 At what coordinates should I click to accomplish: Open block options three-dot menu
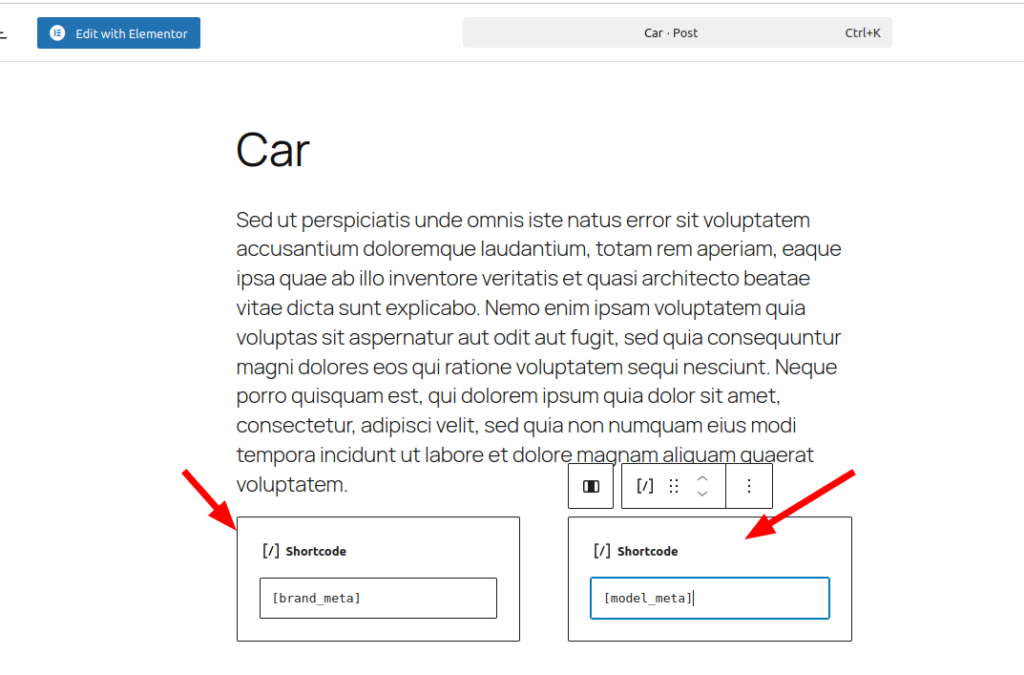point(749,486)
